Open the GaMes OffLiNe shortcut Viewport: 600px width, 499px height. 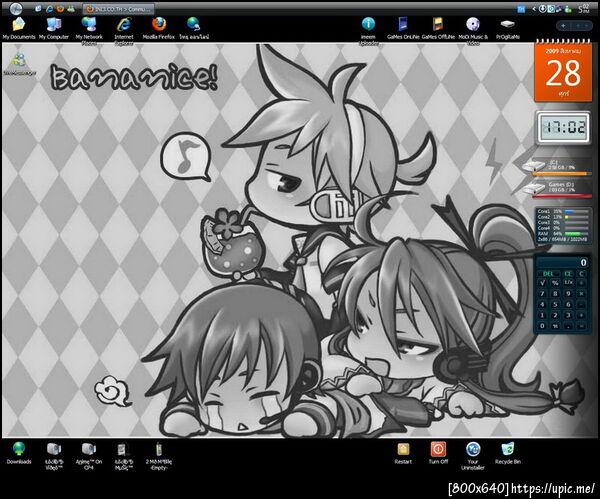point(438,24)
